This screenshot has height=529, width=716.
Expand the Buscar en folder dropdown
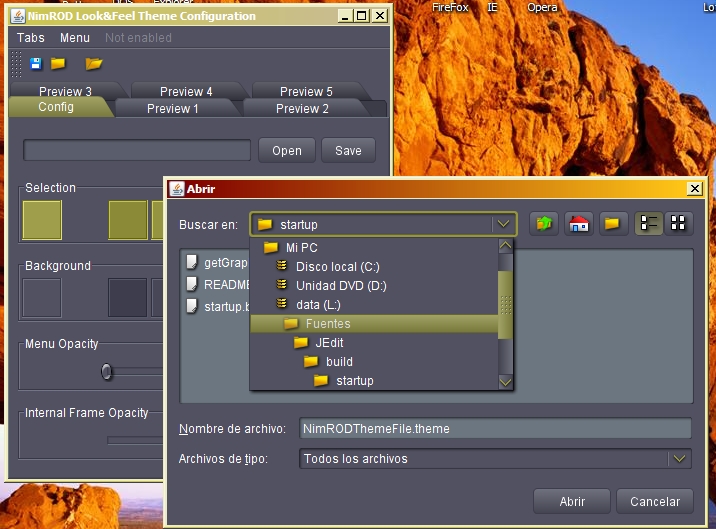coord(504,225)
